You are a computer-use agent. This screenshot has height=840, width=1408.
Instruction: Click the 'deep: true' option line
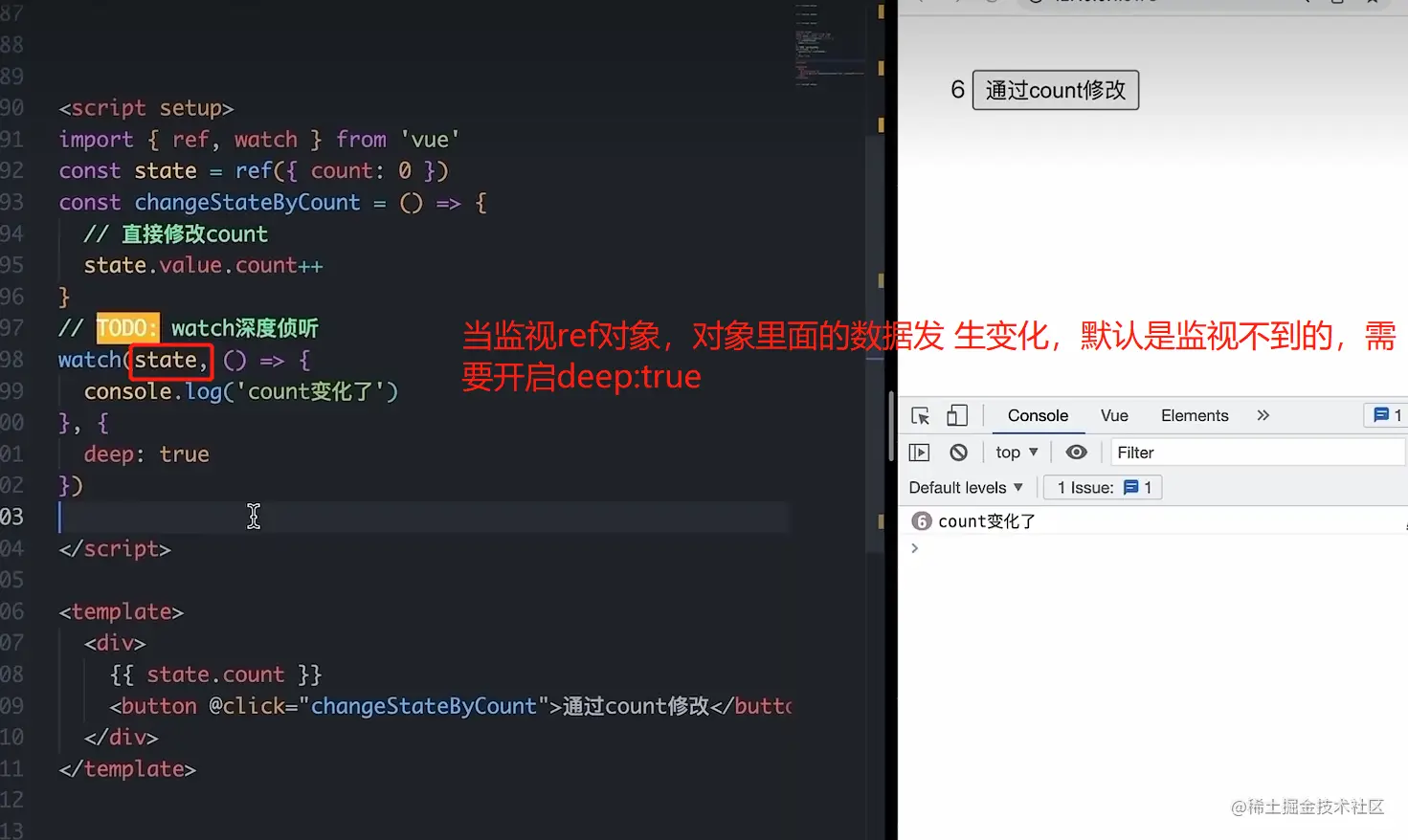pyautogui.click(x=146, y=454)
